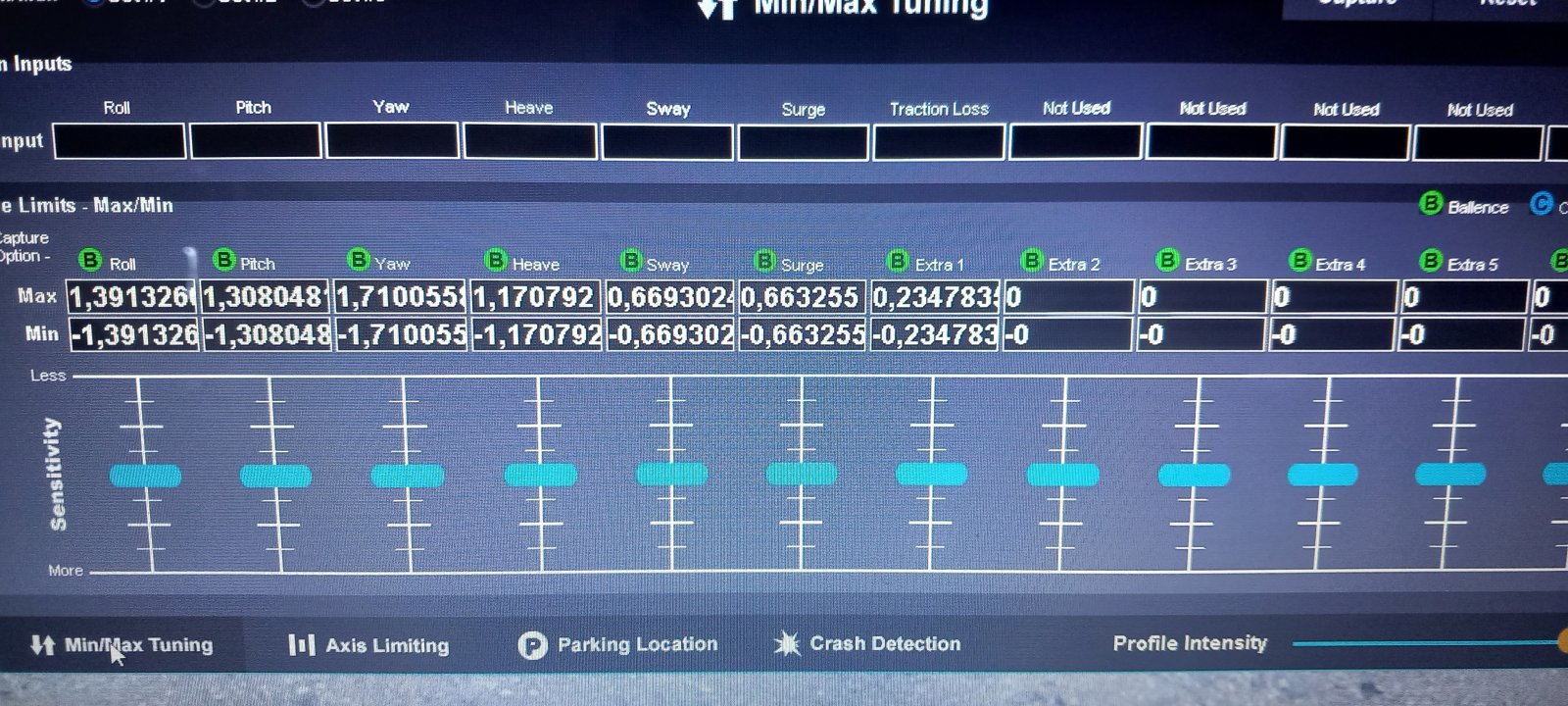
Task: Focus the Sway Min value field
Action: click(x=670, y=335)
